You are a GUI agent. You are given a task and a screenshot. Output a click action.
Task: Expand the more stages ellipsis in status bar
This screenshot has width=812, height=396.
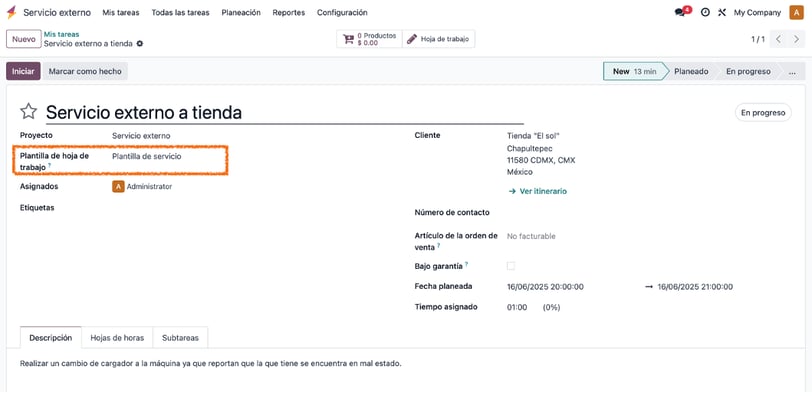[x=792, y=71]
